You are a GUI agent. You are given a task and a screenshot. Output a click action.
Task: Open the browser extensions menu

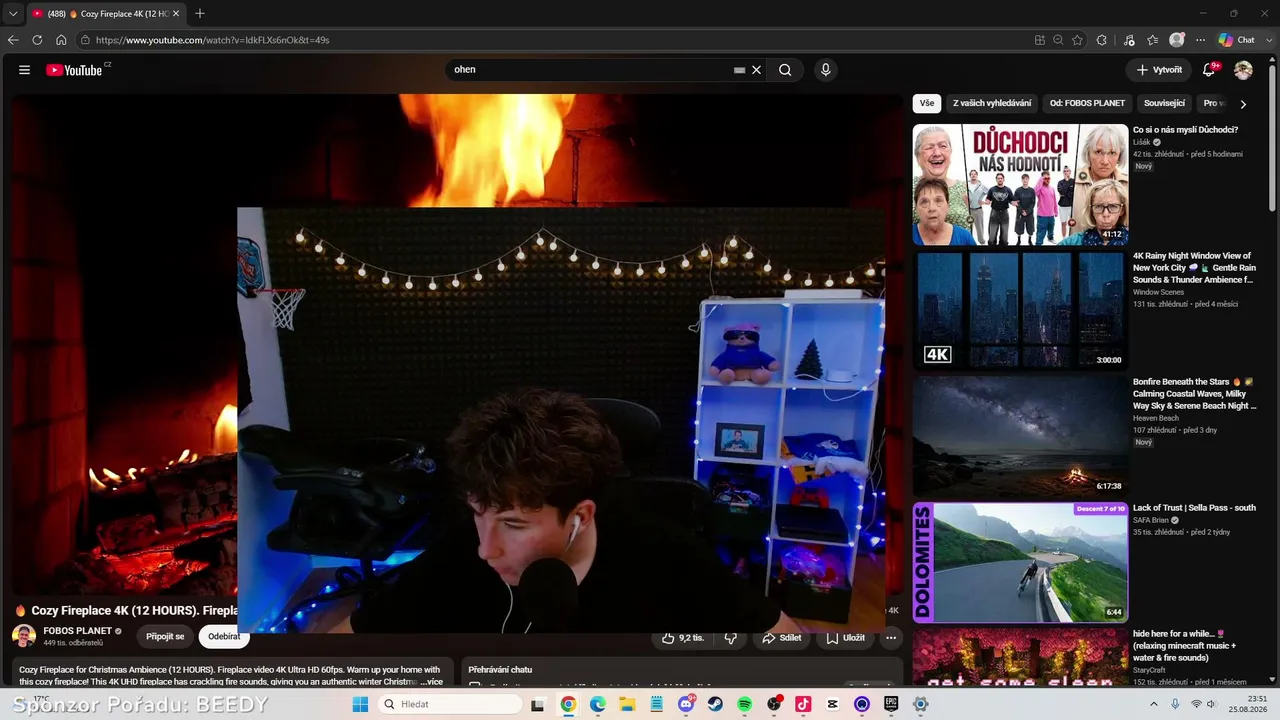click(1102, 40)
